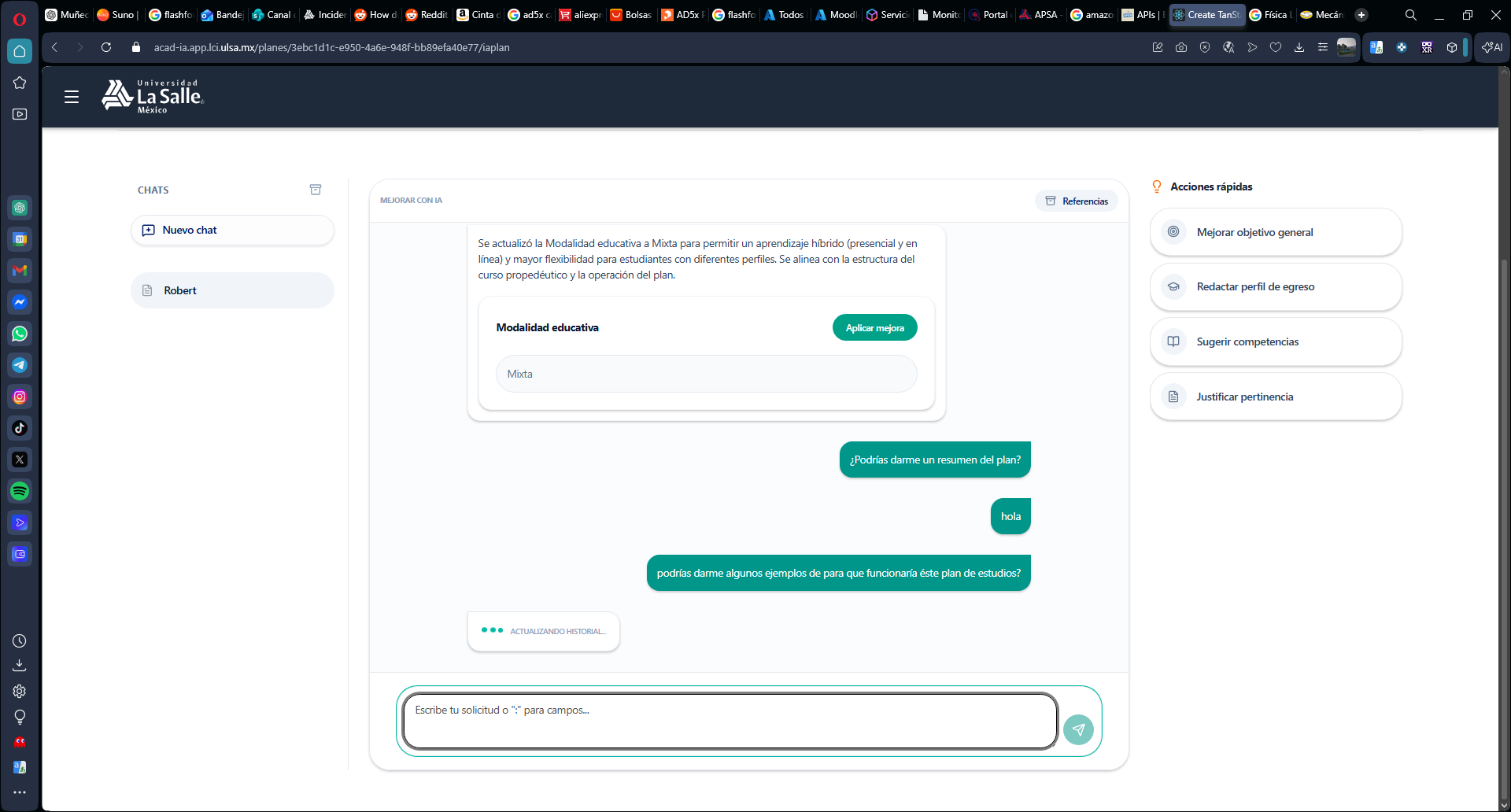
Task: Open Opera sidebar settings gear
Action: click(x=20, y=691)
